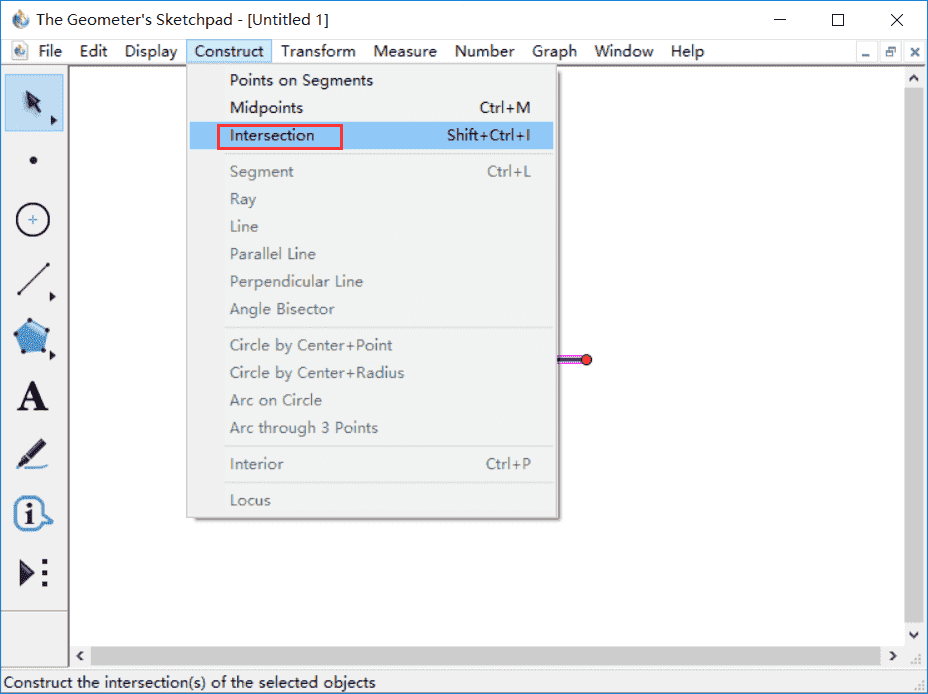This screenshot has width=928, height=694.
Task: Select the Text tool
Action: 32,396
